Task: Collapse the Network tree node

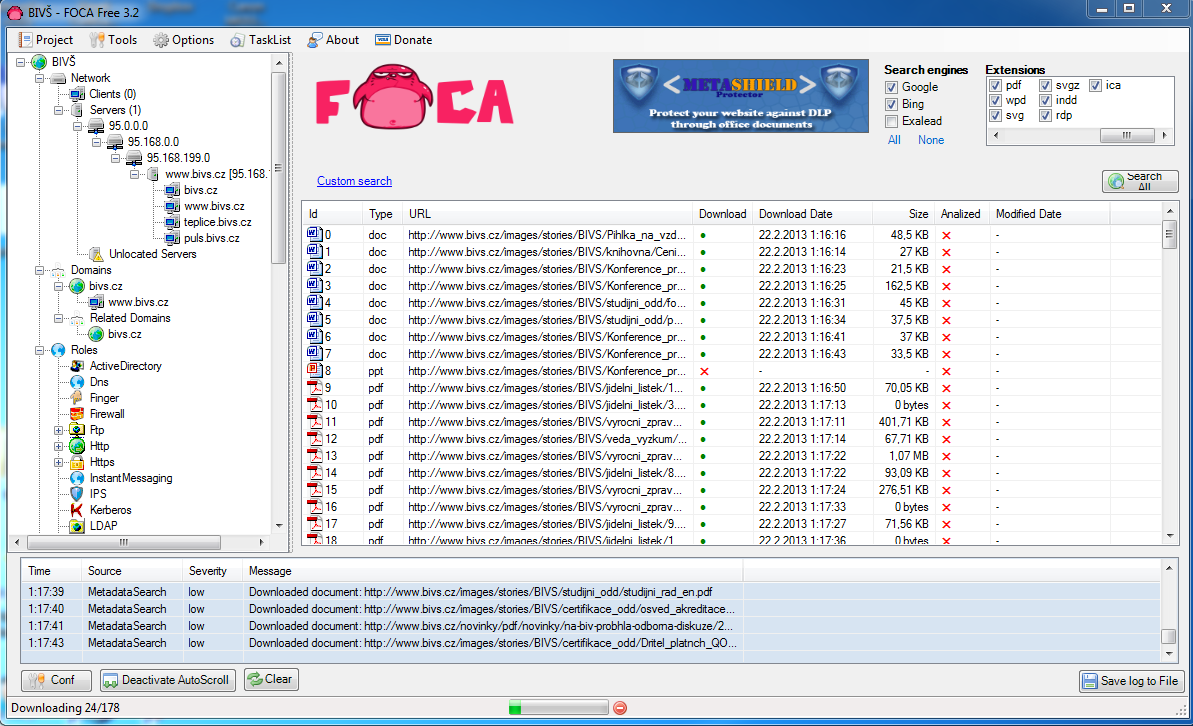Action: pos(40,78)
